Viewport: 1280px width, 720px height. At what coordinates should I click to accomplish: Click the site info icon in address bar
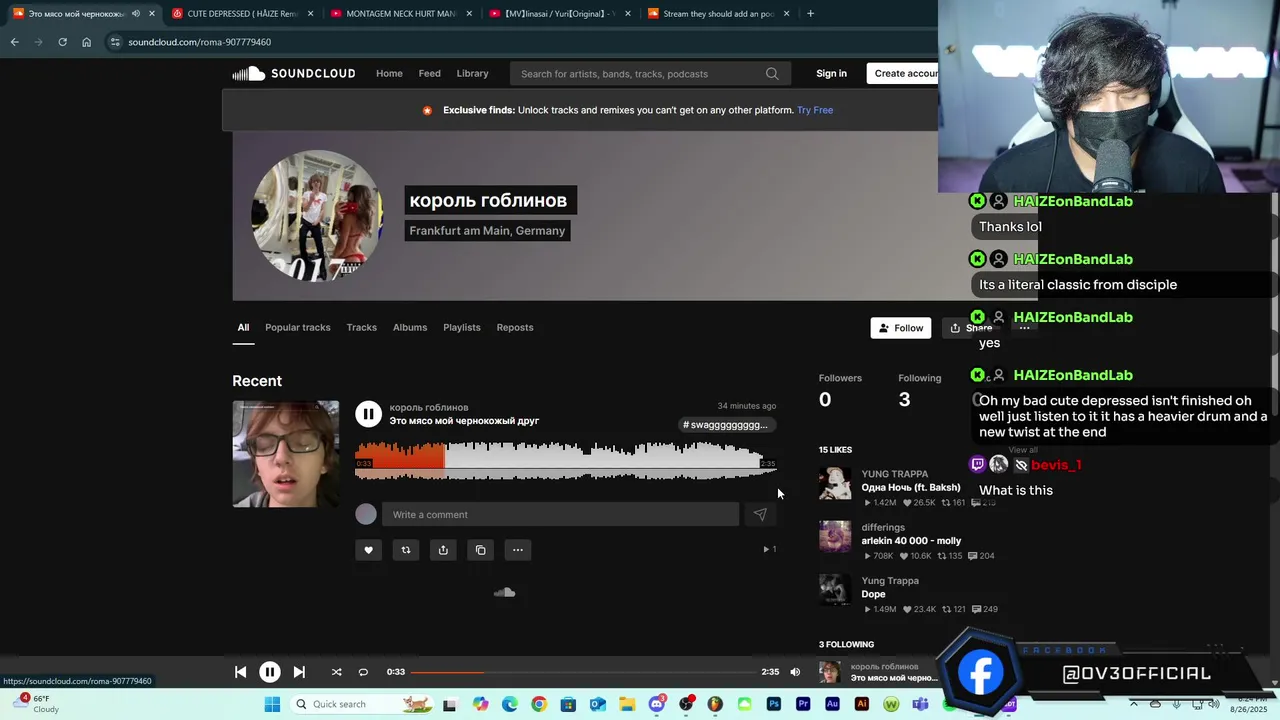point(115,42)
